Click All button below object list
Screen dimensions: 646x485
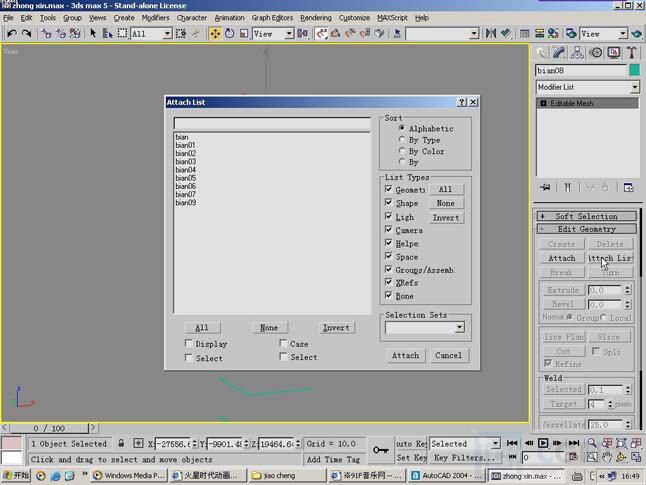click(x=202, y=328)
